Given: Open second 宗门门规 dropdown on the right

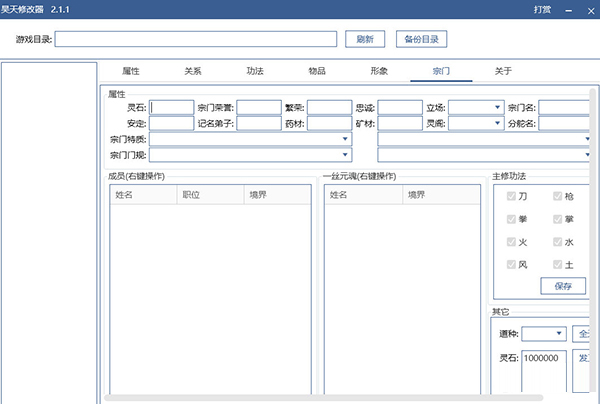Looking at the screenshot, I should click(484, 155).
